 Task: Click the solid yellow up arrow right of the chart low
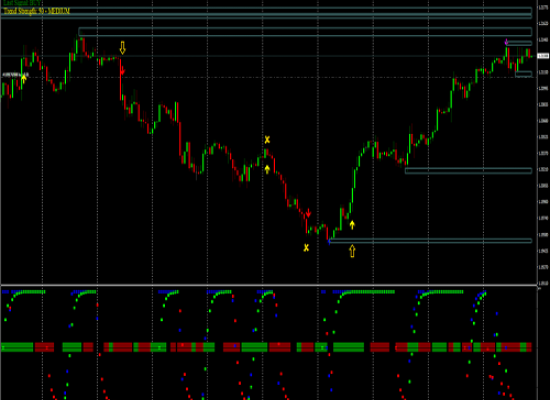[352, 225]
